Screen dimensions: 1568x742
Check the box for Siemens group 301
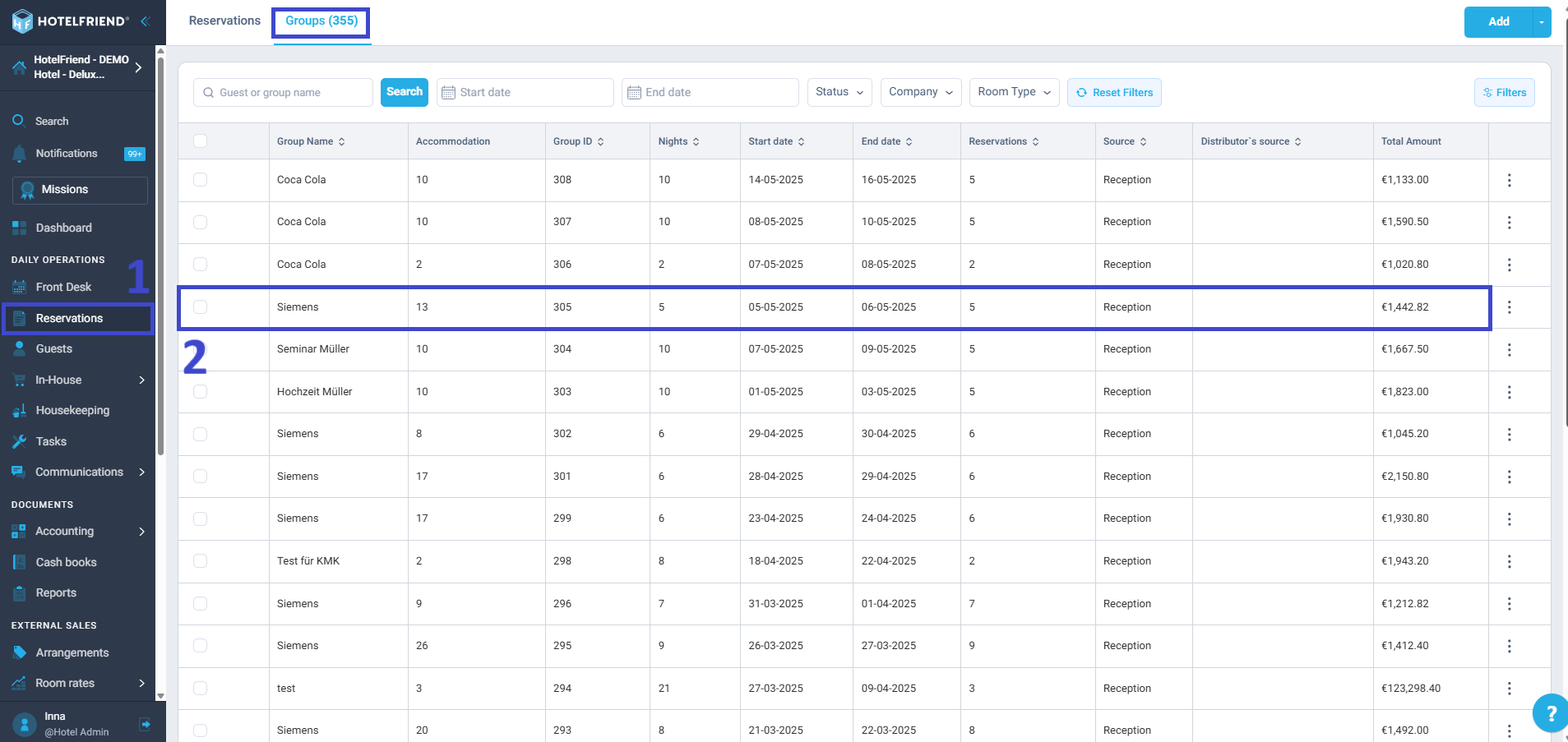[x=200, y=476]
